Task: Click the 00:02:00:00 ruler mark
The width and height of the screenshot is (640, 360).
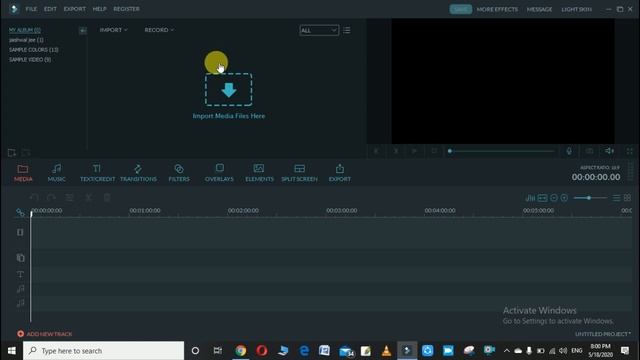Action: point(243,211)
